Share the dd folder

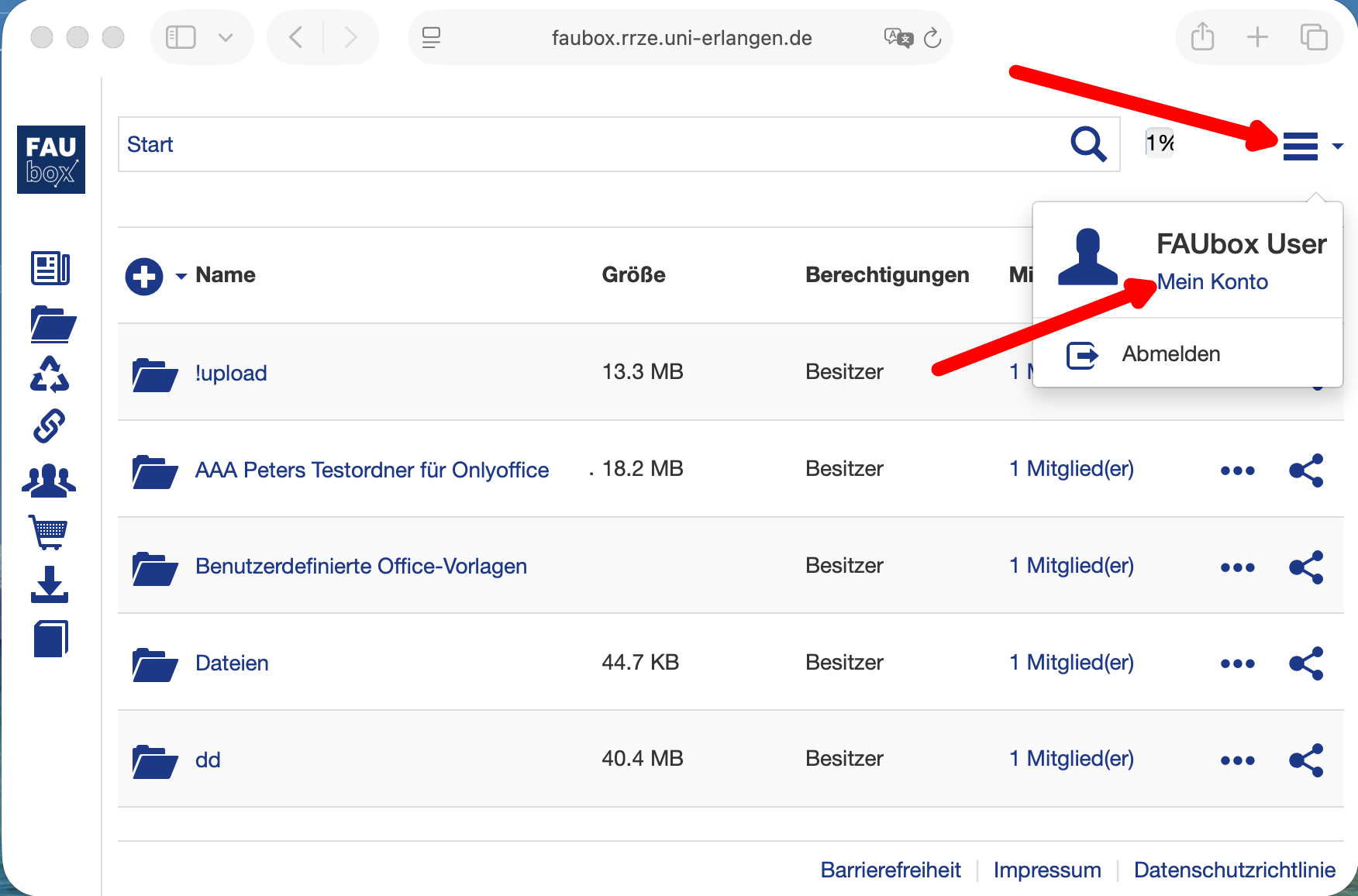click(1305, 760)
